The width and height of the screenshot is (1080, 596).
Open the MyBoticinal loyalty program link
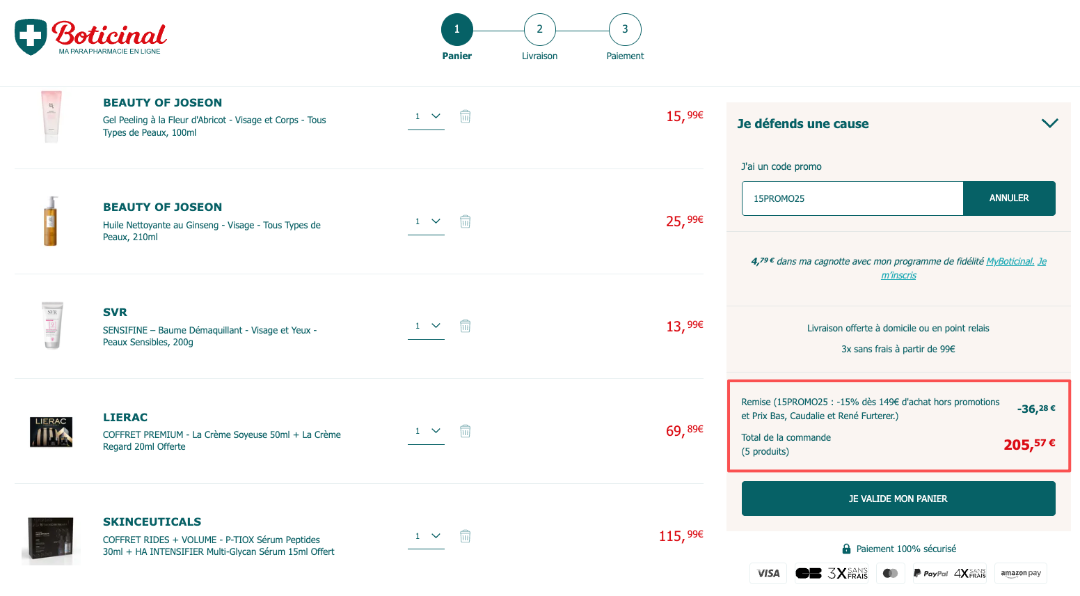(1009, 261)
